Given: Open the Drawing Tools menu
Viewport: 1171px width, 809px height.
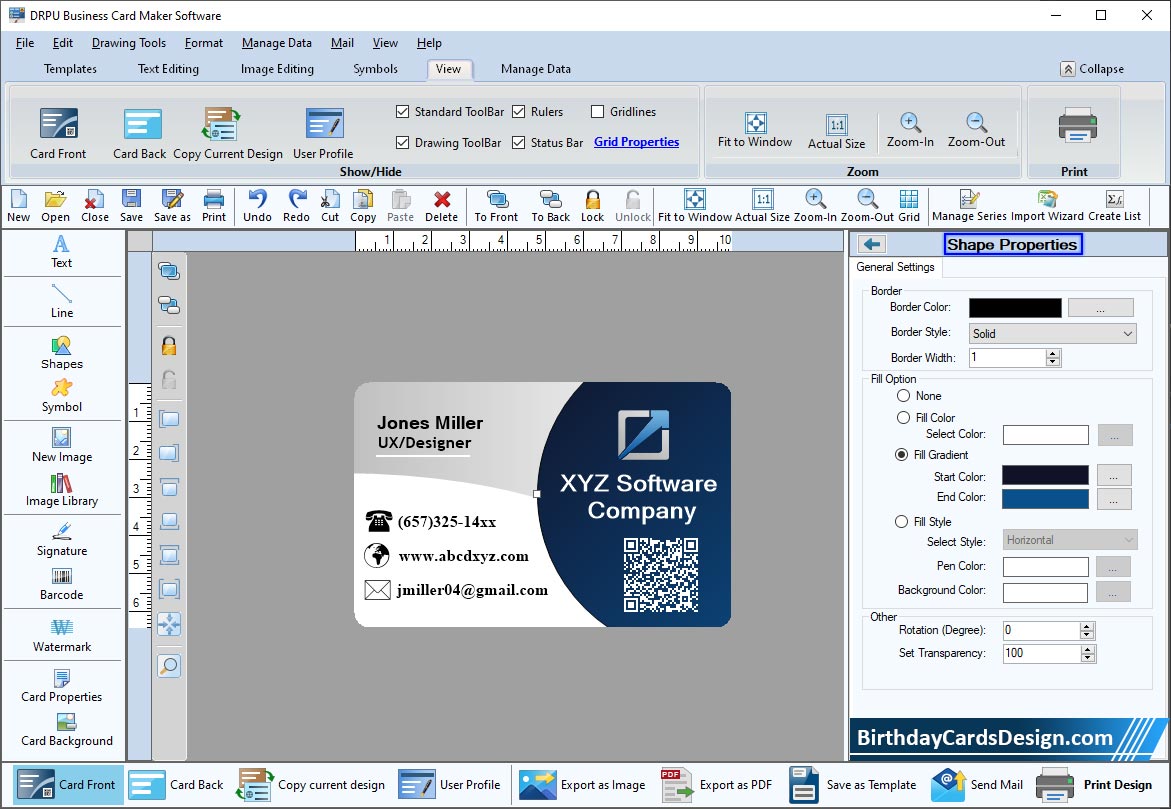Looking at the screenshot, I should click(128, 43).
